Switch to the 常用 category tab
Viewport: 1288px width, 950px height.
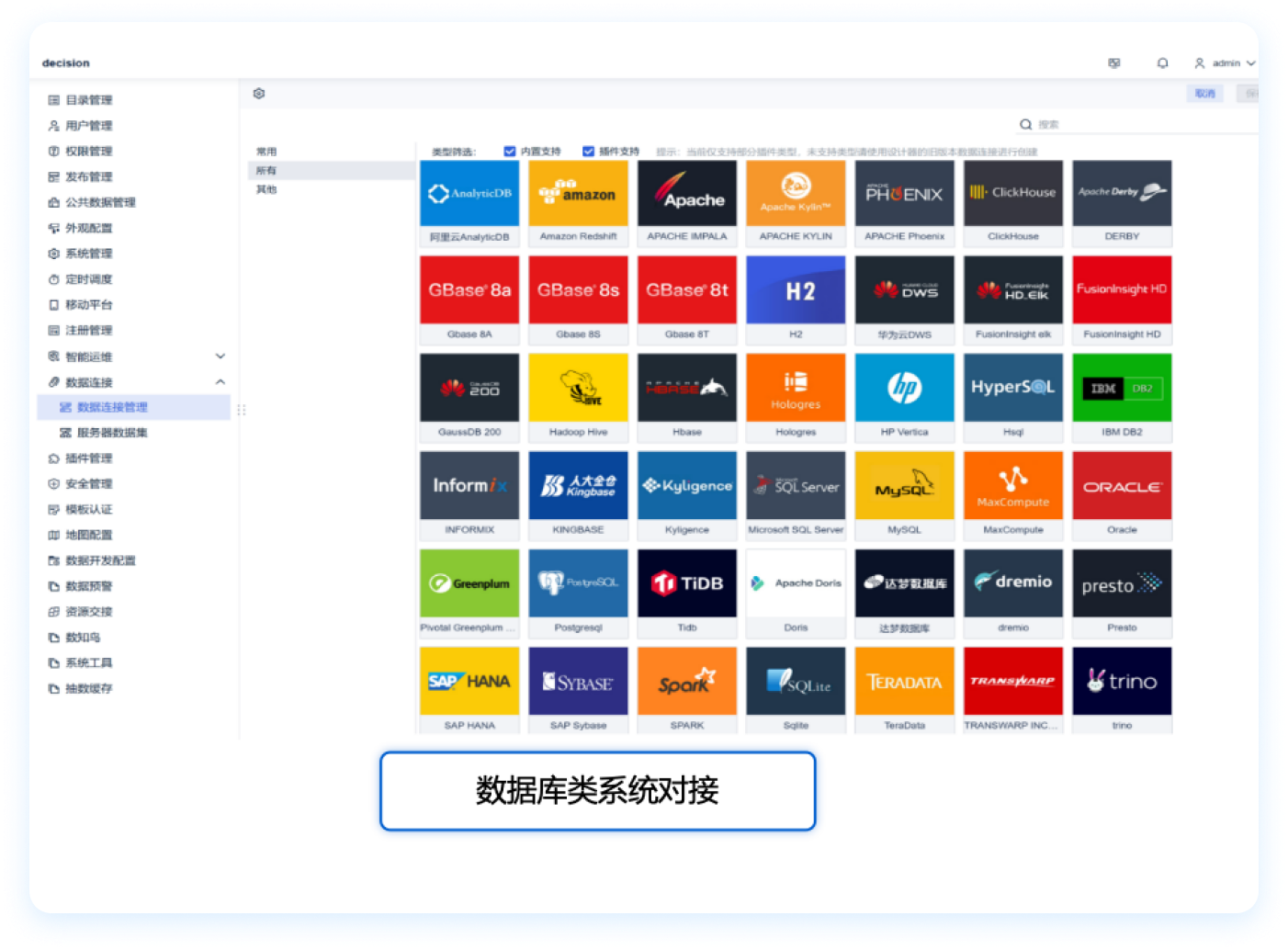[x=266, y=152]
